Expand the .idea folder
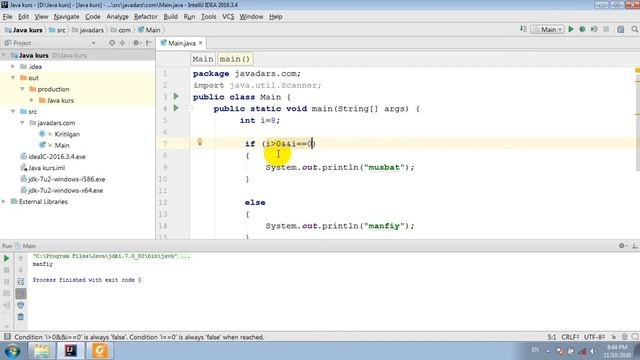Screen dimensions: 640x360 point(13,66)
